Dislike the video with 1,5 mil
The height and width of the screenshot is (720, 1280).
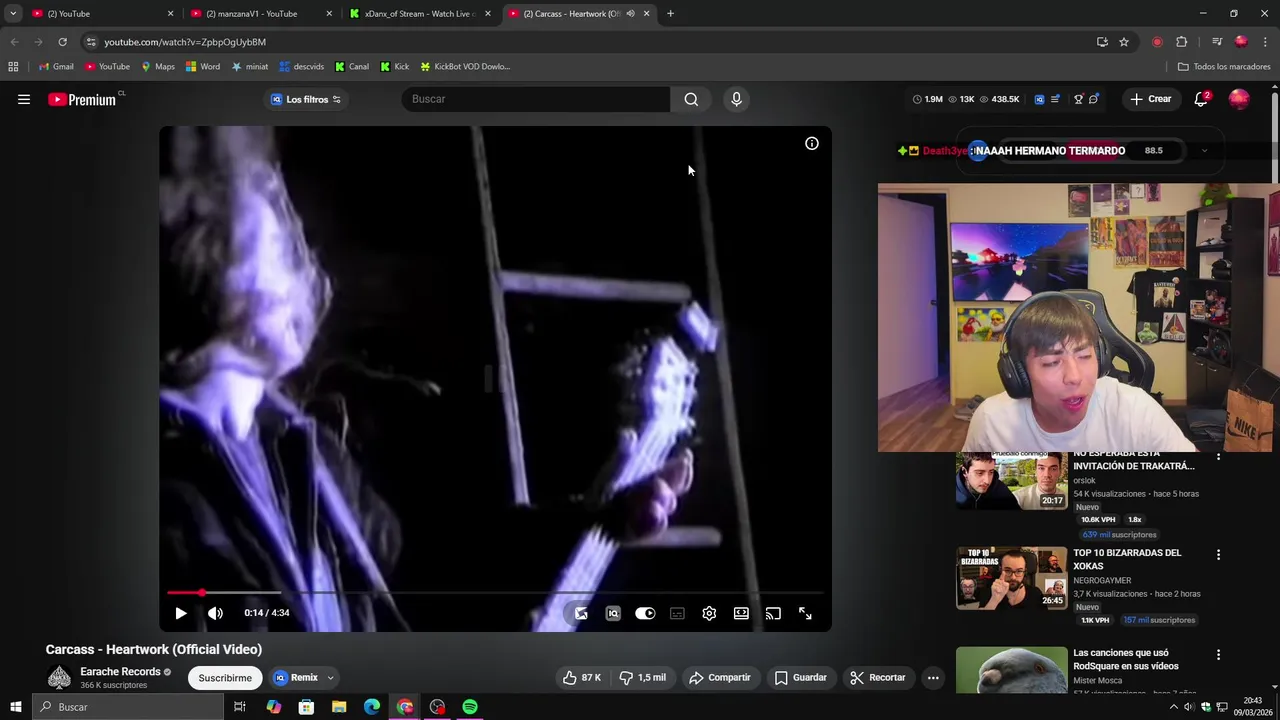pos(642,678)
